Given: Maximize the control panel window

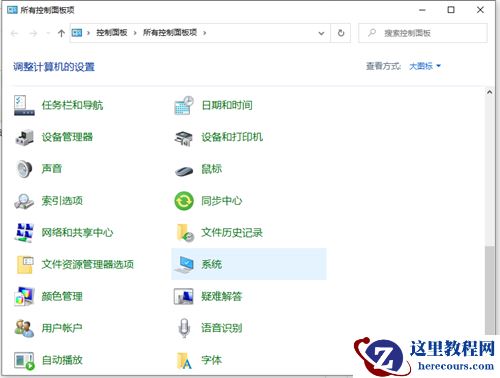Looking at the screenshot, I should pos(451,10).
